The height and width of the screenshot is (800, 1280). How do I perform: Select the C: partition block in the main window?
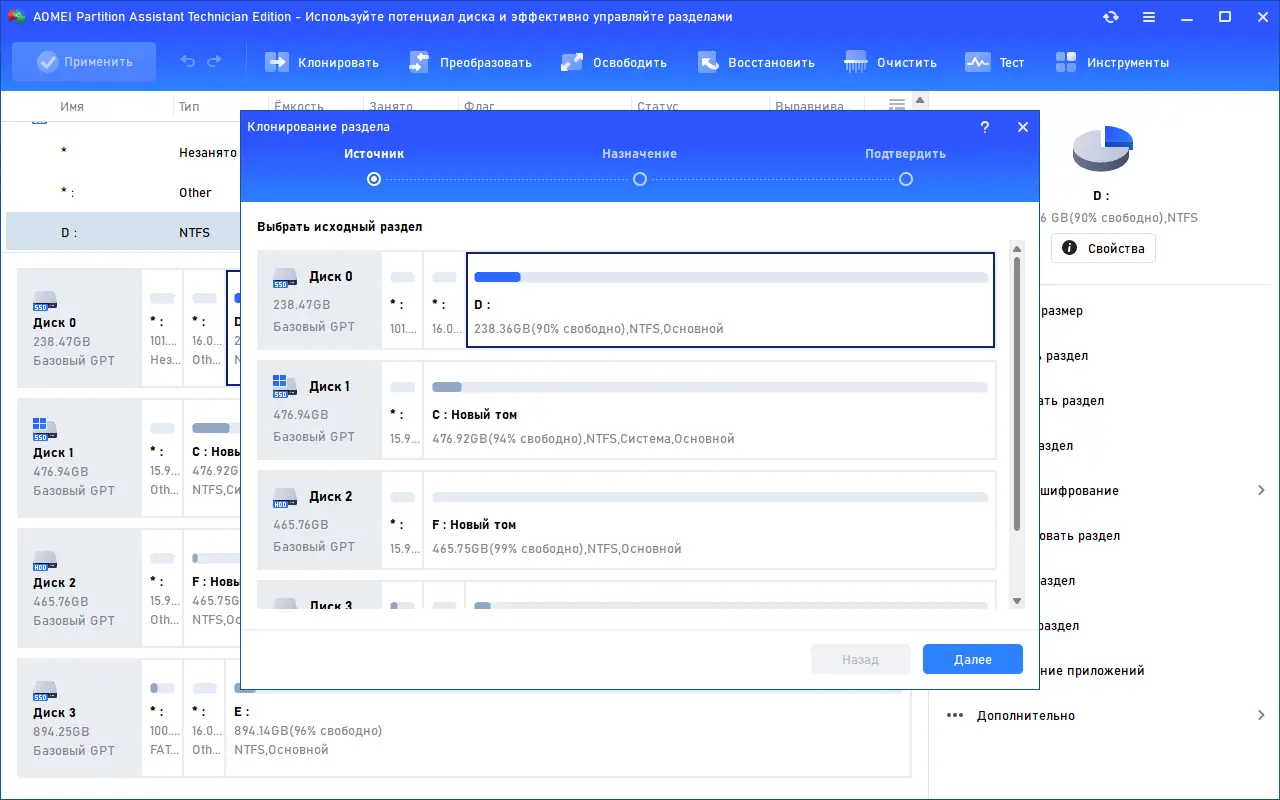click(214, 458)
